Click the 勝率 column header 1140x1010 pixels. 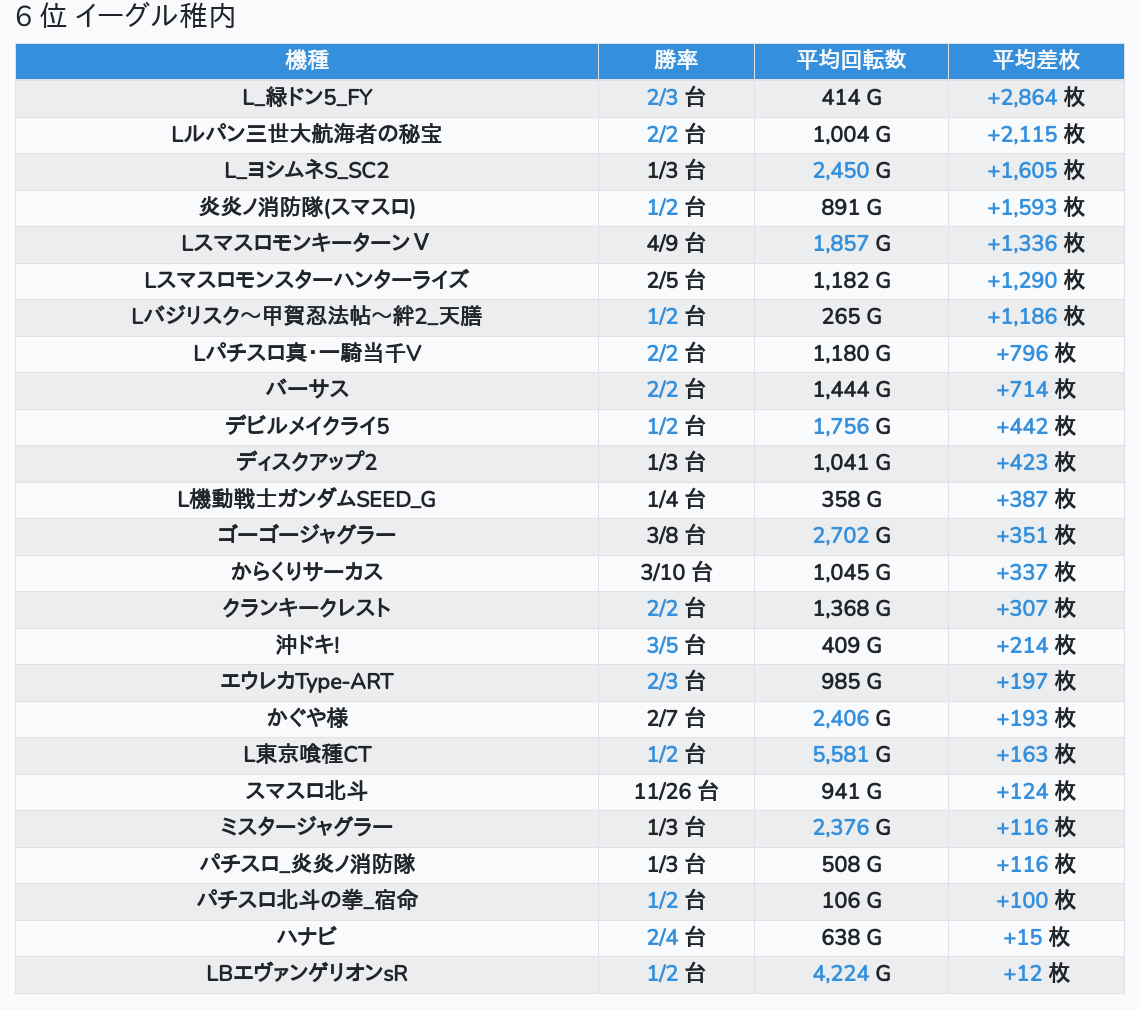point(676,60)
